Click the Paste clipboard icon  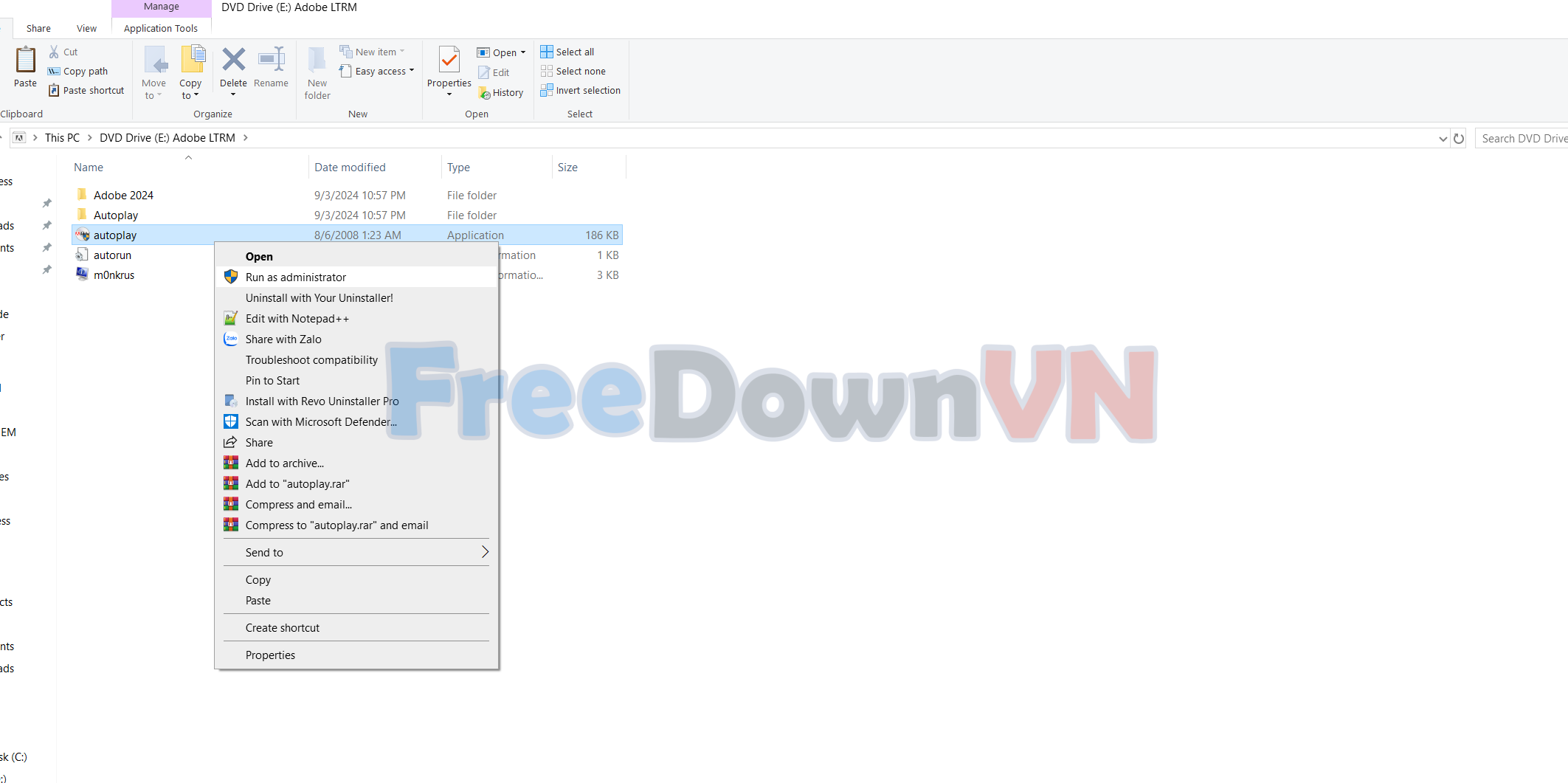point(25,61)
